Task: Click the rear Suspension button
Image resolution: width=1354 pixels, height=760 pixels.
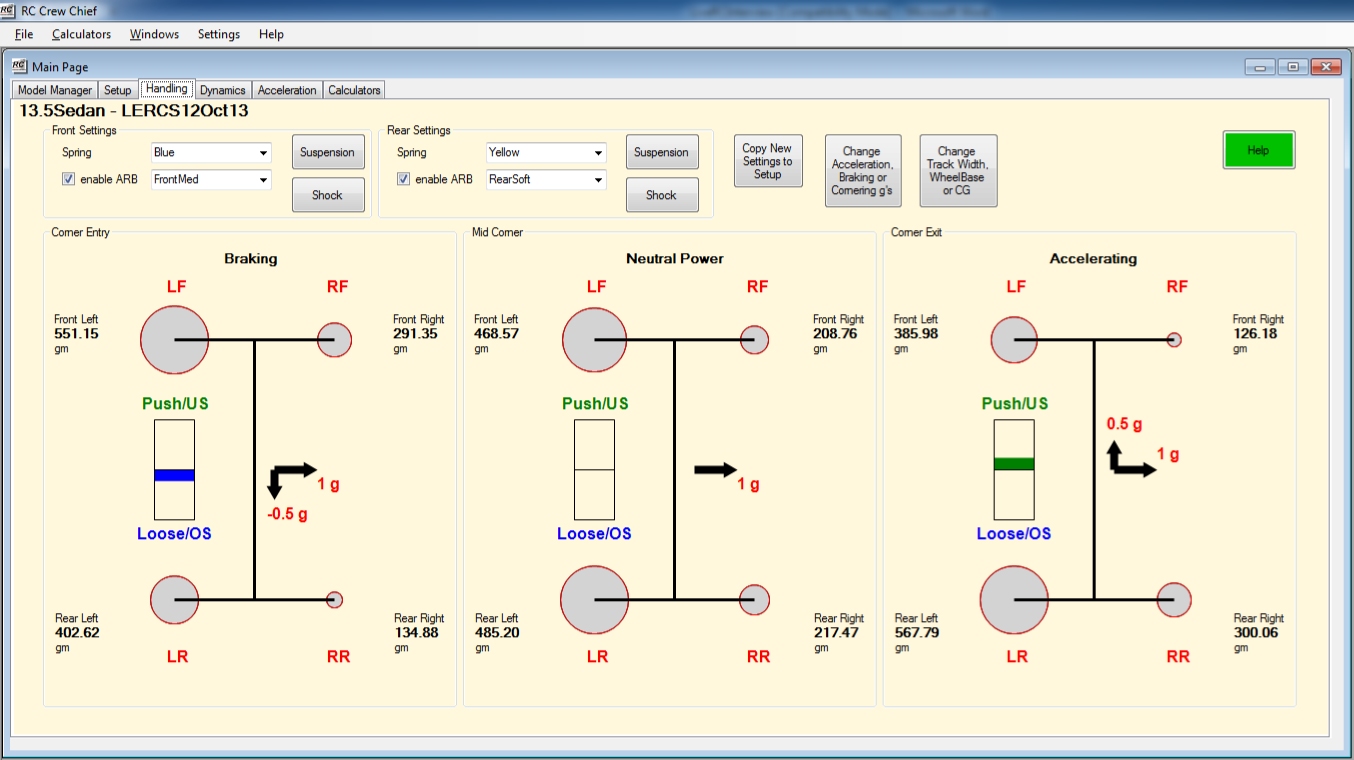Action: [x=662, y=152]
